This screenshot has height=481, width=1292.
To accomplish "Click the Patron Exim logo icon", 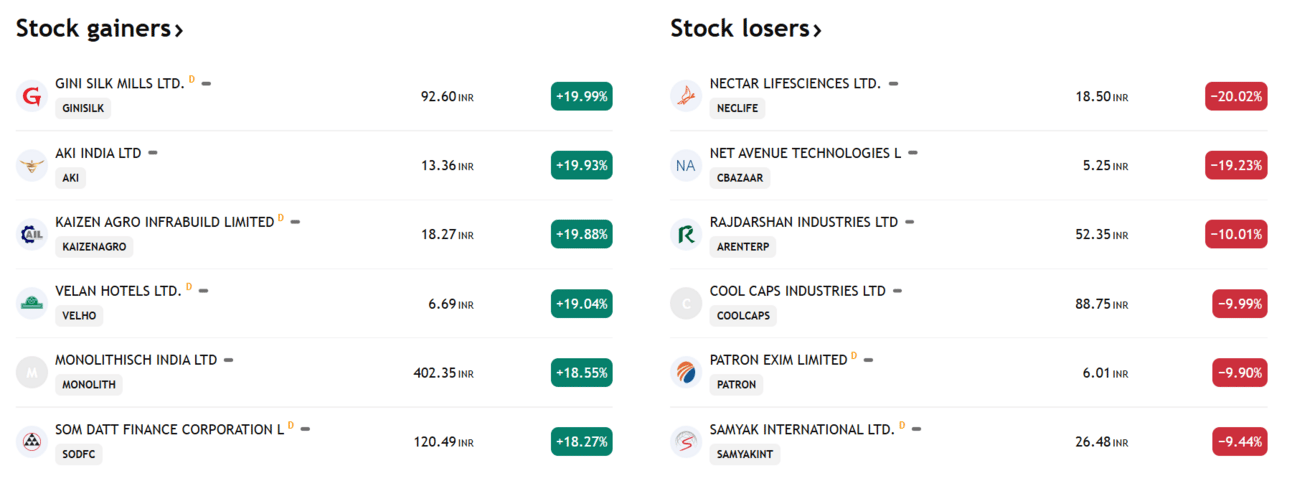I will 686,372.
